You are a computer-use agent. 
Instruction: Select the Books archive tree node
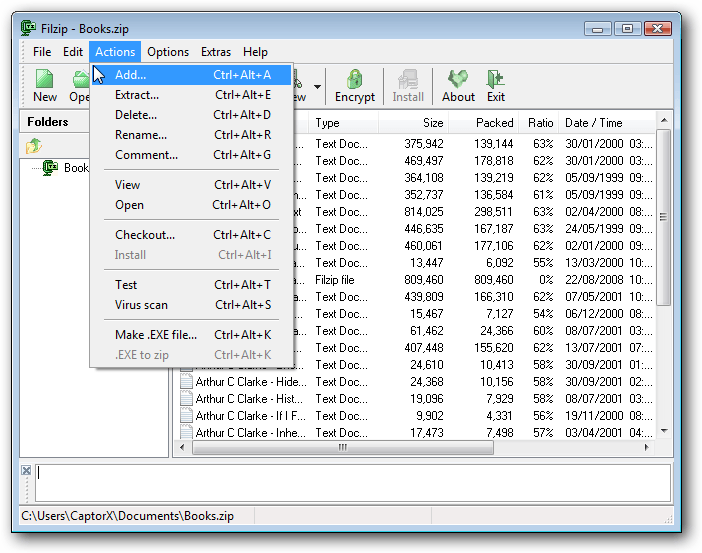point(65,168)
